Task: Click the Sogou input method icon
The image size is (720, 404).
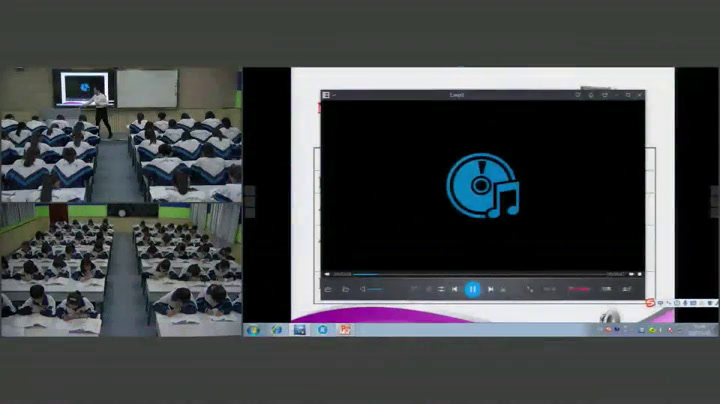Action: point(650,303)
